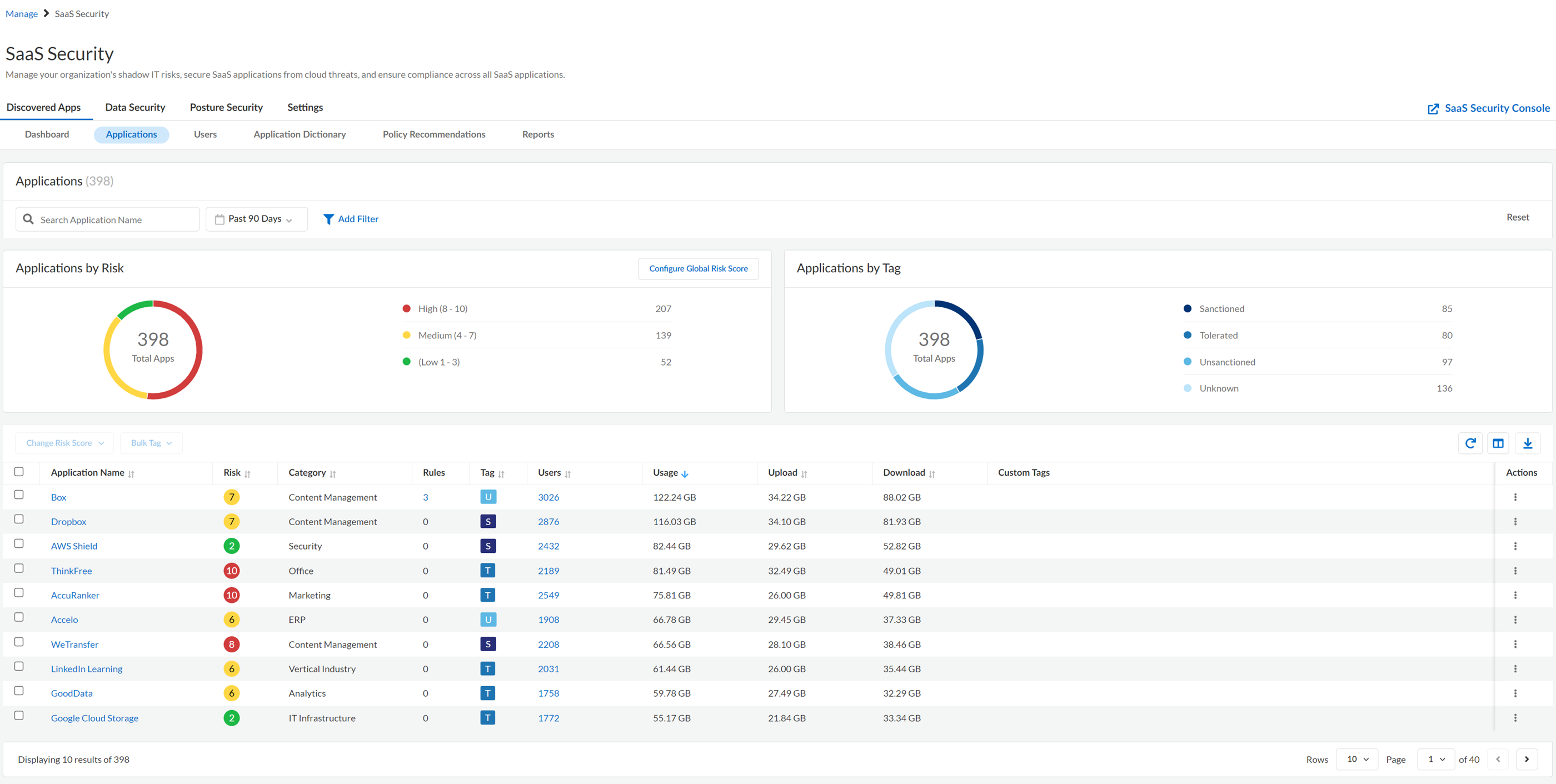Click the Search Application Name field
Screen dimensions: 1556x784
point(115,220)
